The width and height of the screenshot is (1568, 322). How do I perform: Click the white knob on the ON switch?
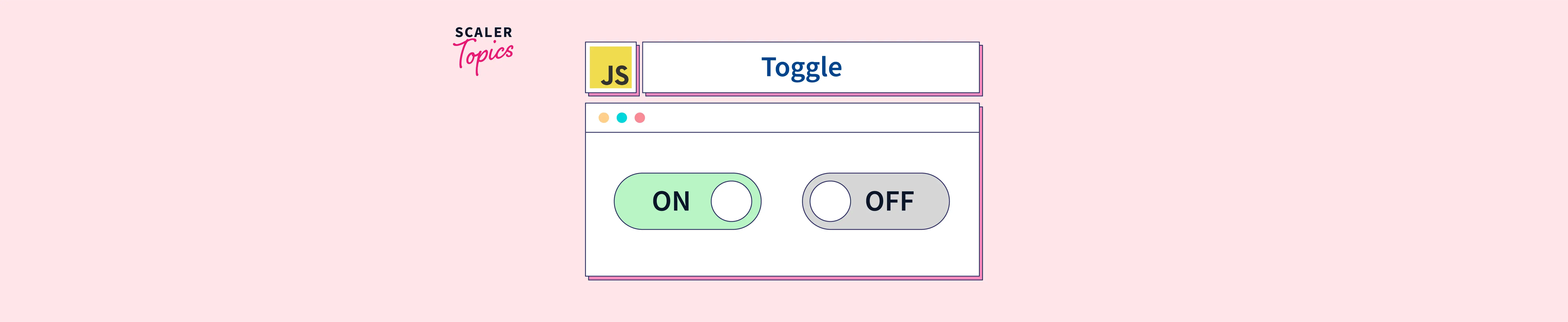[731, 201]
